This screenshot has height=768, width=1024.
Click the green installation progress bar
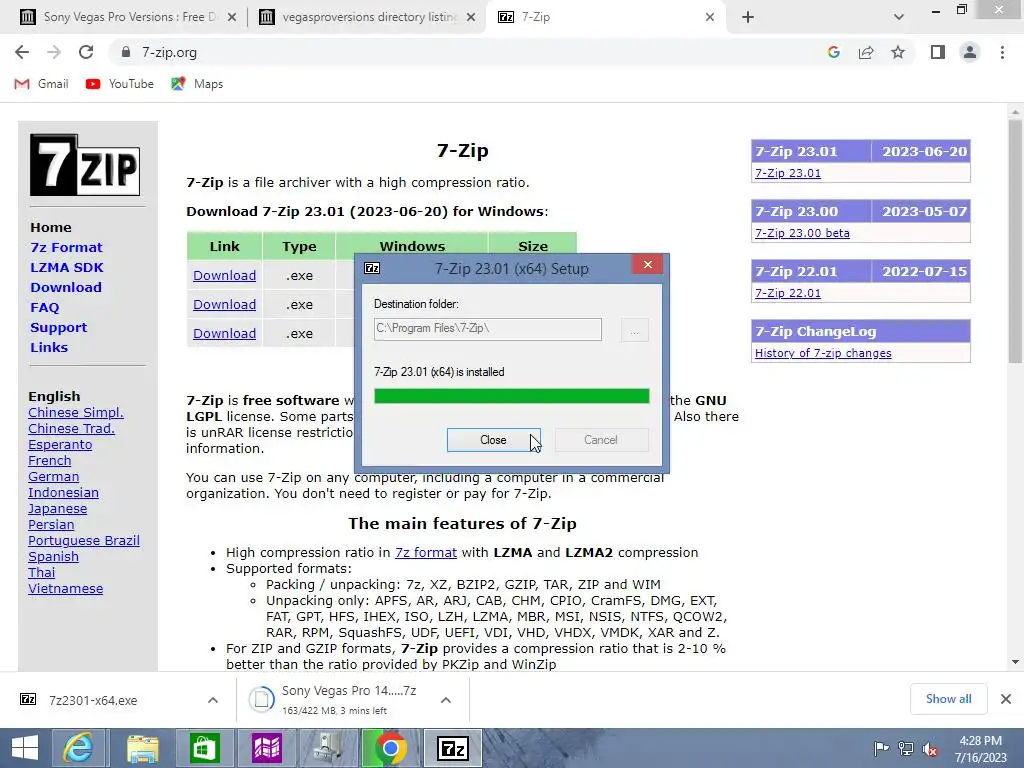tap(511, 396)
